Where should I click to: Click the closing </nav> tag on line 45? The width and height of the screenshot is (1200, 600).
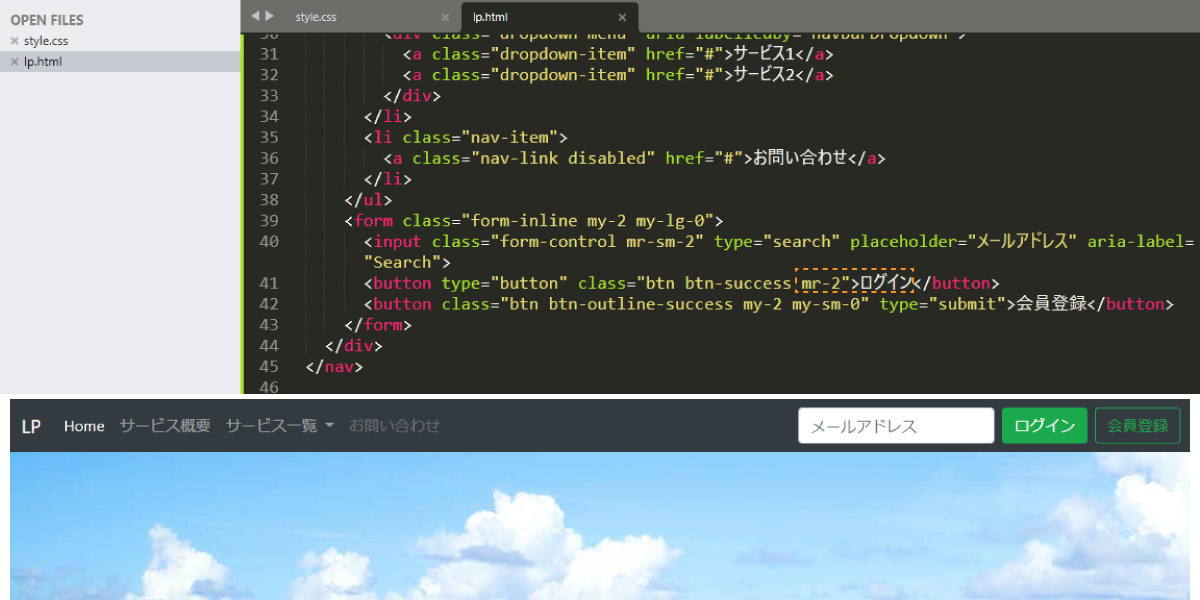click(333, 366)
